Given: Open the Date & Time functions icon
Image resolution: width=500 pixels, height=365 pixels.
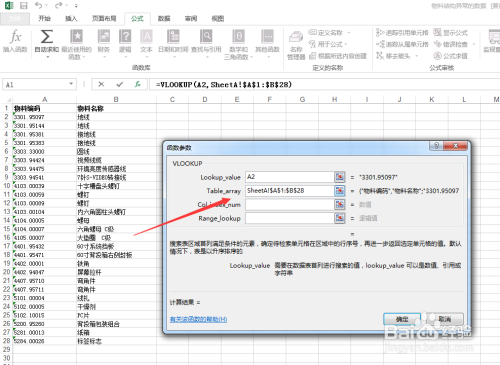Looking at the screenshot, I should 173,36.
